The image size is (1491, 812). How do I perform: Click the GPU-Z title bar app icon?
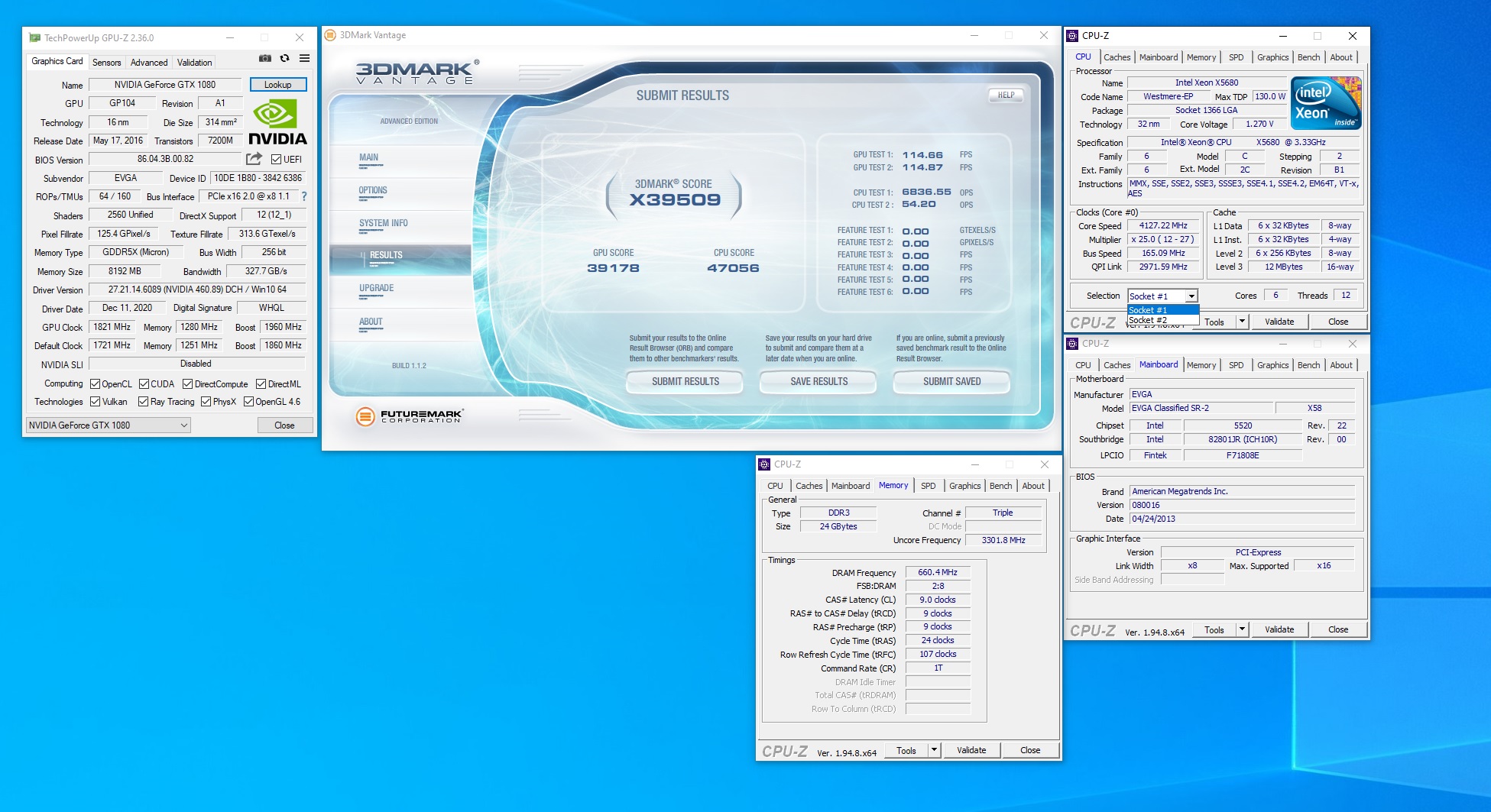pyautogui.click(x=34, y=37)
